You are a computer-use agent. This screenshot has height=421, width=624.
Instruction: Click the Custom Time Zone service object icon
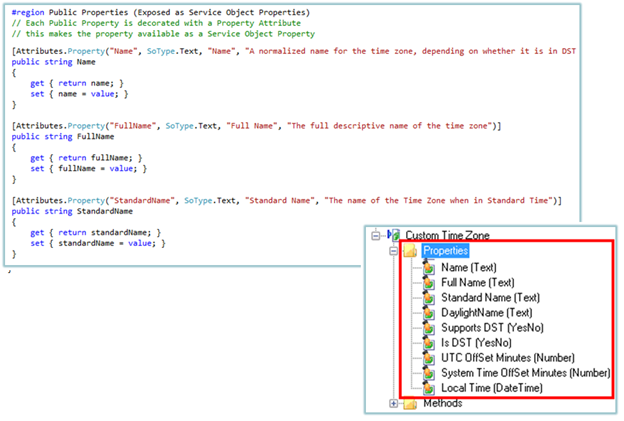394,235
